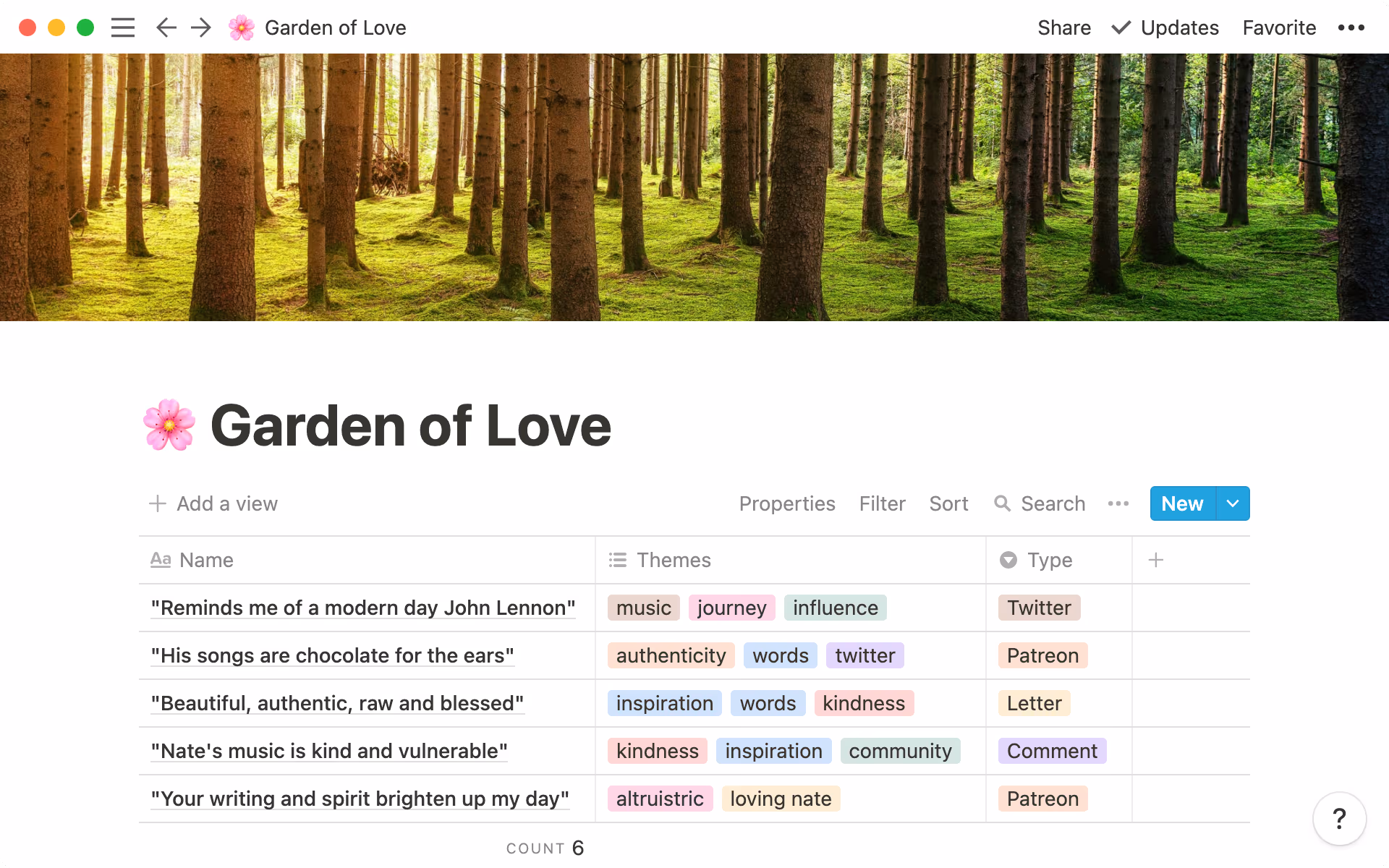
Task: Open the Themes column header menu
Action: click(x=673, y=560)
